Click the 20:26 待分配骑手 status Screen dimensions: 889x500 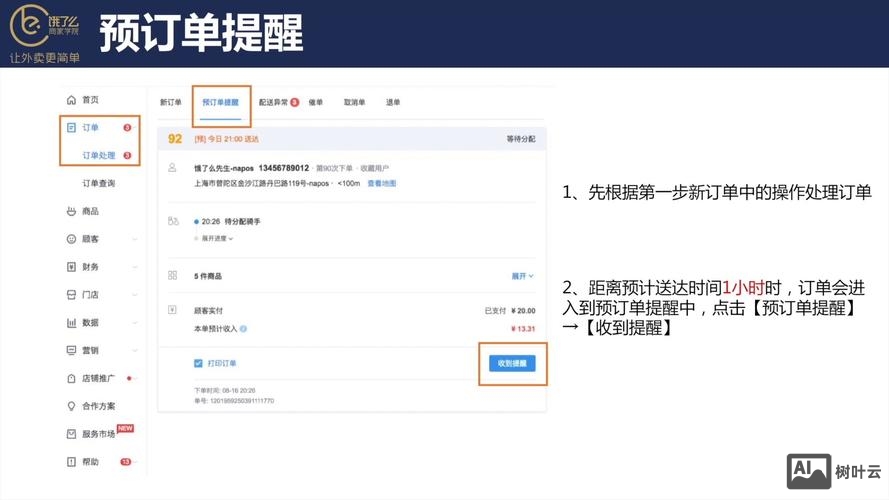click(x=231, y=222)
